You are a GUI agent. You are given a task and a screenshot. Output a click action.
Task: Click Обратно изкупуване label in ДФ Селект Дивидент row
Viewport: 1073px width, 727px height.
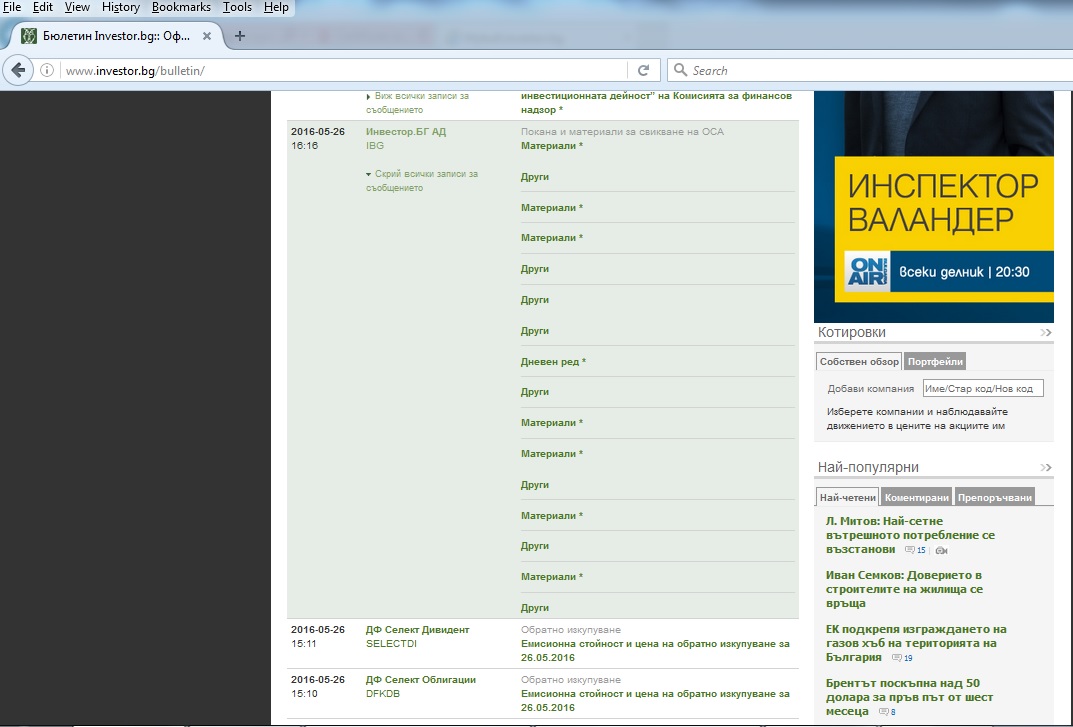click(571, 630)
